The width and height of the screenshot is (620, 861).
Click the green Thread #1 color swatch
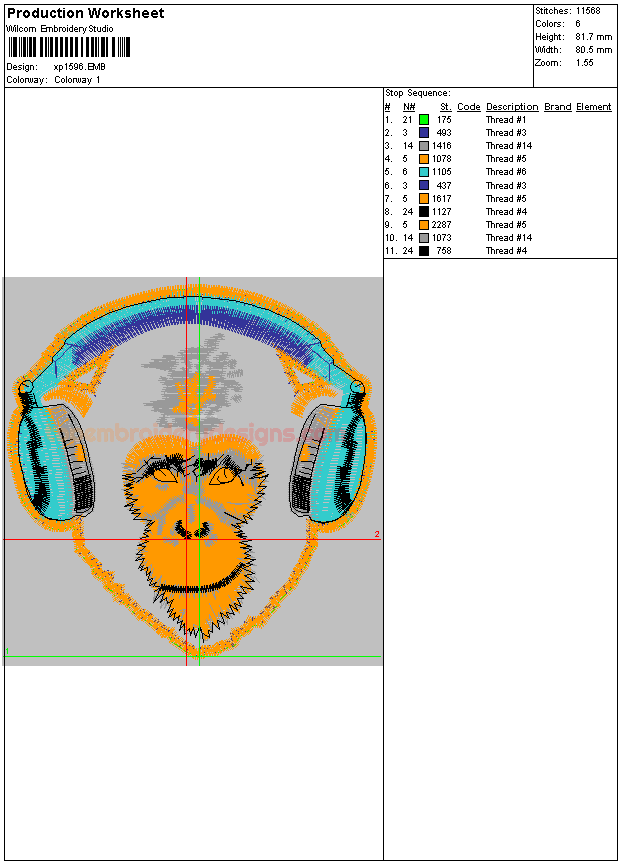coord(424,119)
